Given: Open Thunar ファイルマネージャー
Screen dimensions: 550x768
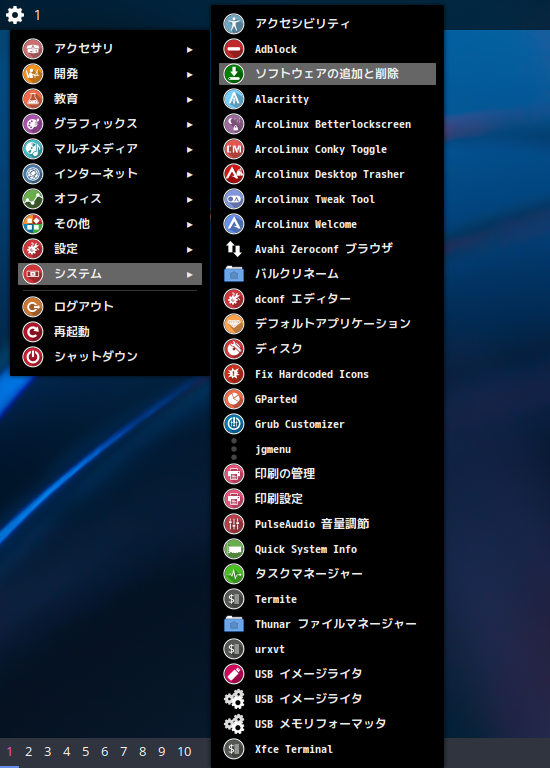Looking at the screenshot, I should click(327, 624).
